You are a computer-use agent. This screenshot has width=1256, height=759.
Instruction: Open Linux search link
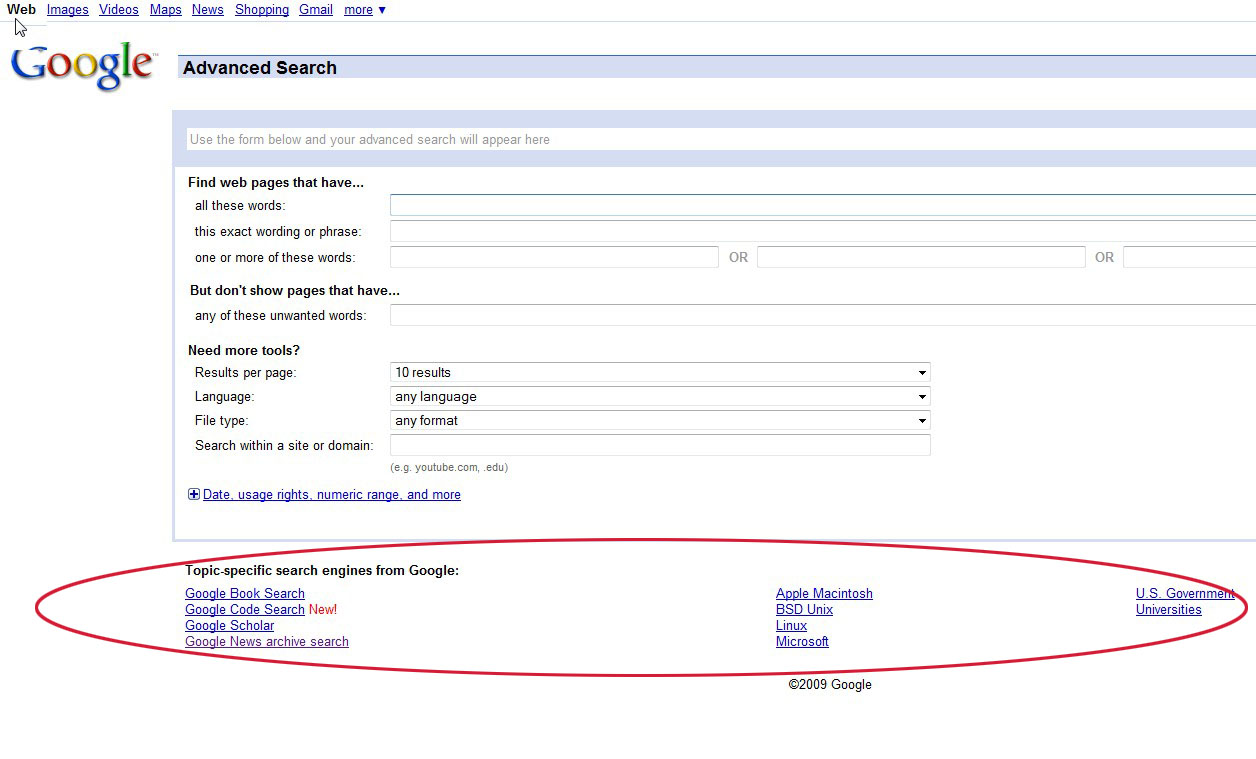click(x=791, y=625)
